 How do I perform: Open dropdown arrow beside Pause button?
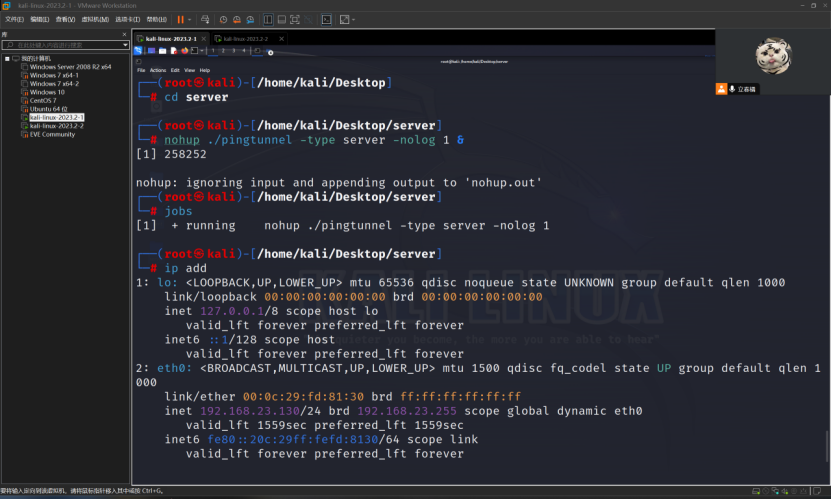pos(190,20)
